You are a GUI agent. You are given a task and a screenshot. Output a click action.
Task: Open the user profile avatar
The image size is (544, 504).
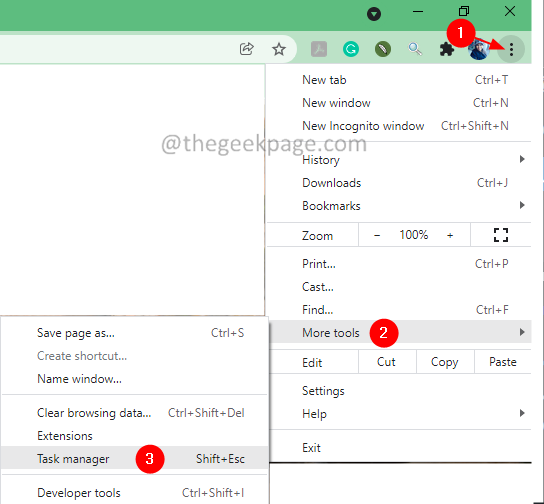pos(478,50)
